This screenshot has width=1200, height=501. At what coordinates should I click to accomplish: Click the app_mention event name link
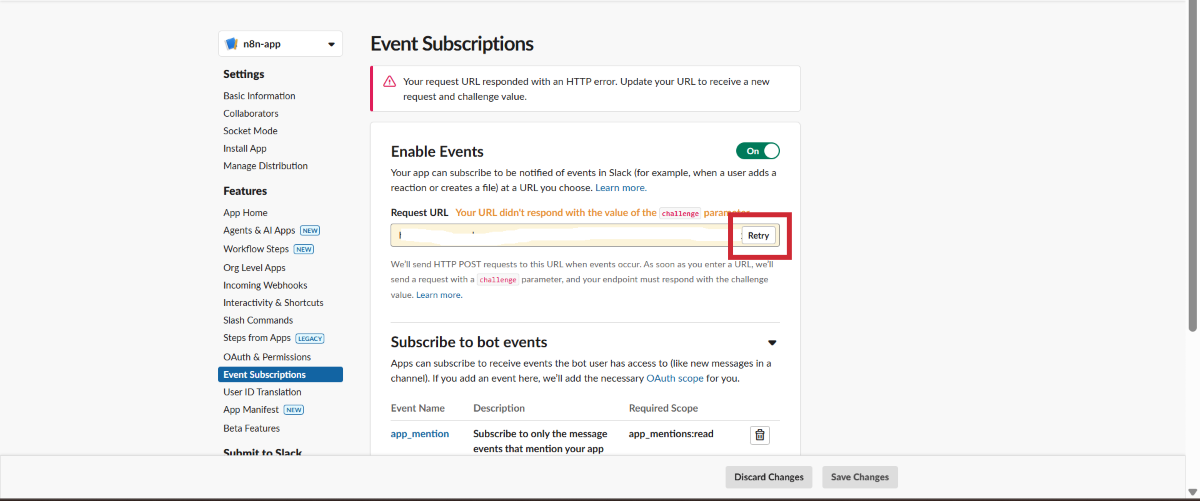coord(419,434)
